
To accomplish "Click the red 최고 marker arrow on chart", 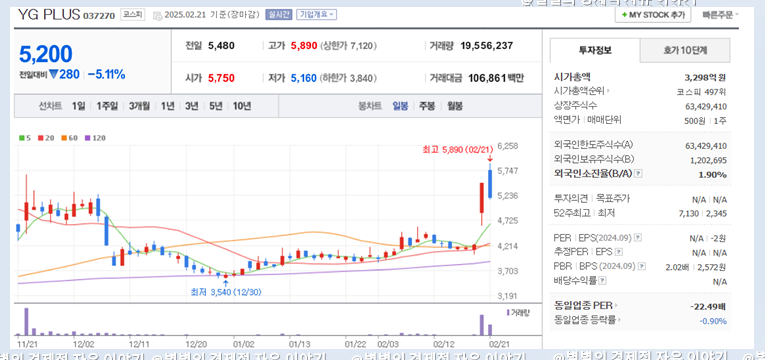I will pos(490,158).
